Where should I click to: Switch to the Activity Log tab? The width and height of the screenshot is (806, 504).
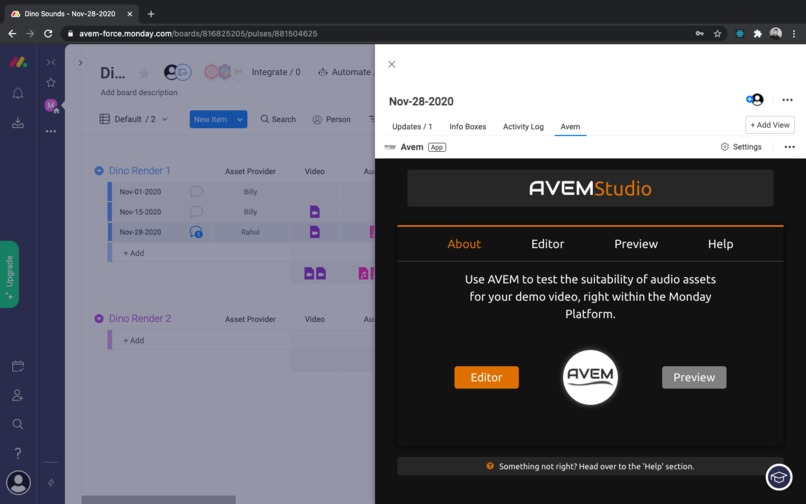[523, 127]
